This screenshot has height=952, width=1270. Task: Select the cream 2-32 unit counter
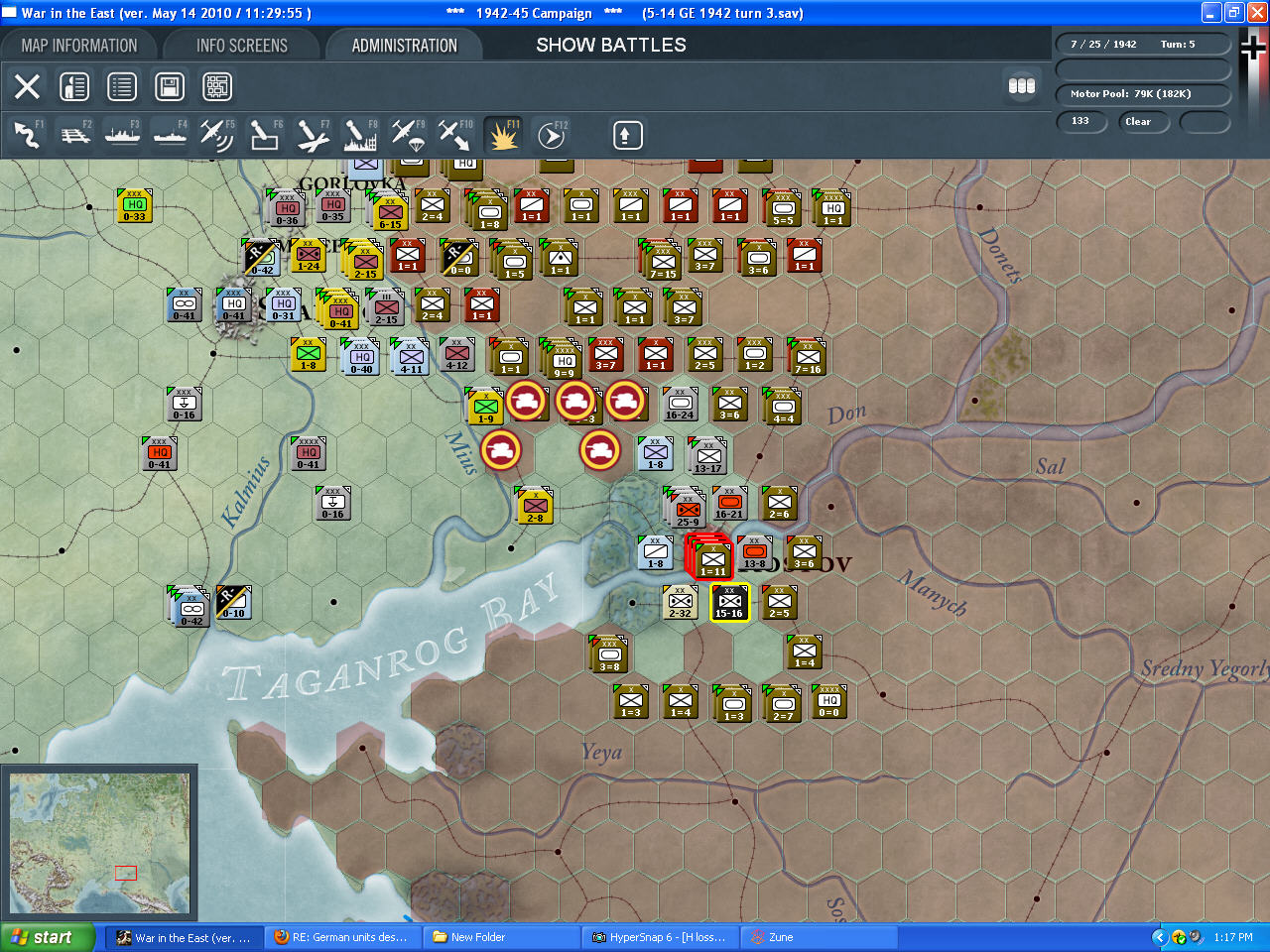click(680, 603)
